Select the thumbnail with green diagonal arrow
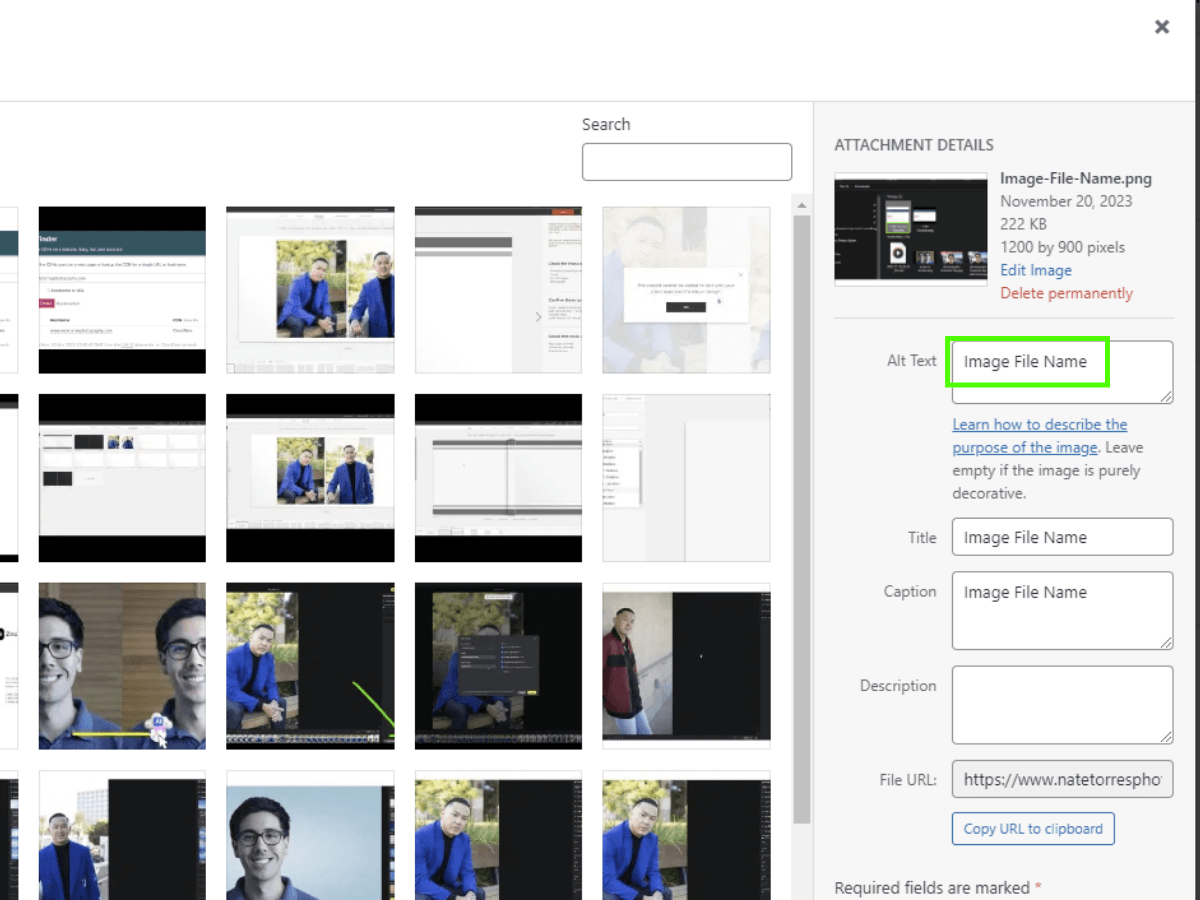The image size is (1200, 900). pos(310,666)
